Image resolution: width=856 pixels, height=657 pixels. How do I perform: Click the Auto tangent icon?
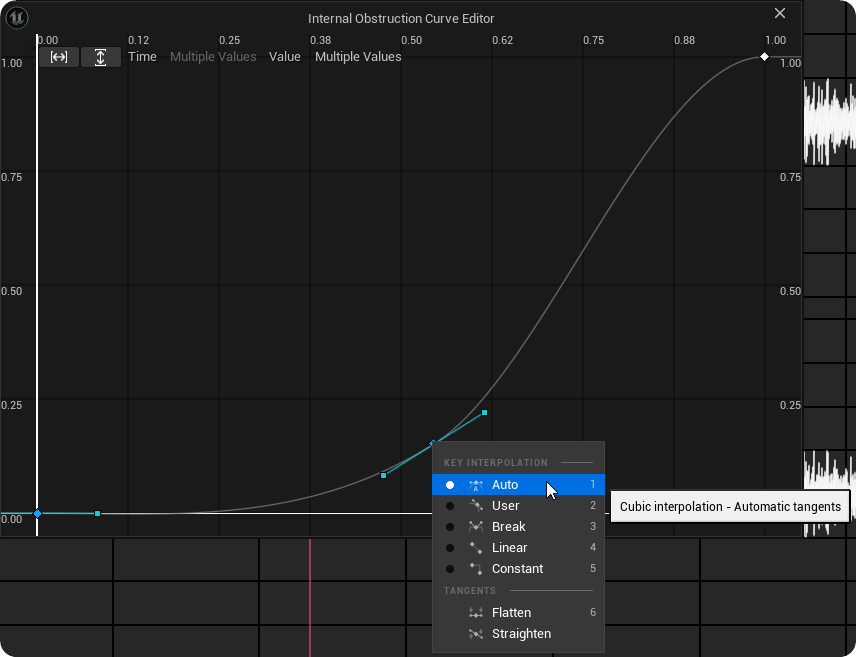pos(476,485)
